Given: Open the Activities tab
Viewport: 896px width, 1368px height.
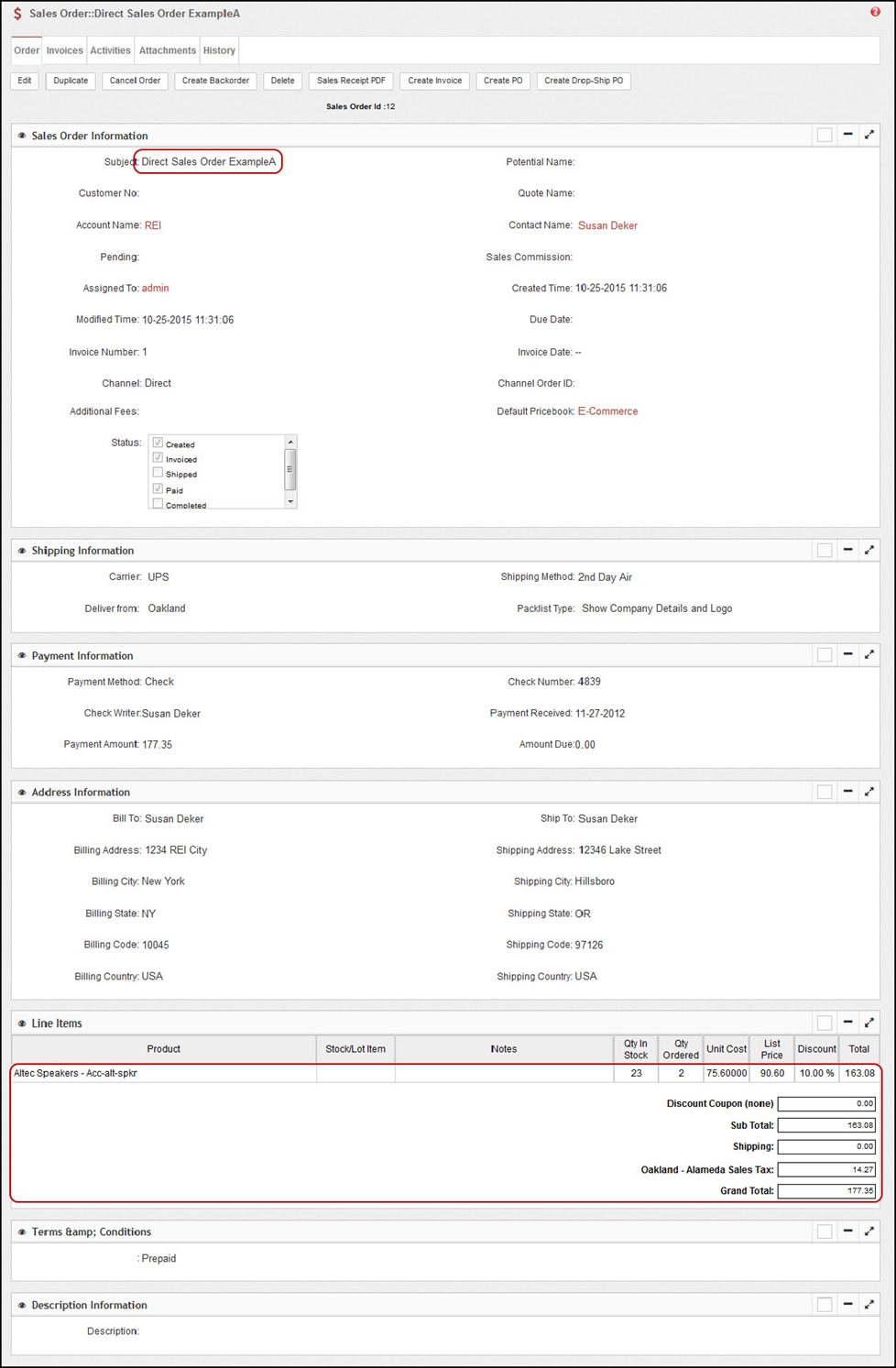Looking at the screenshot, I should pyautogui.click(x=110, y=50).
